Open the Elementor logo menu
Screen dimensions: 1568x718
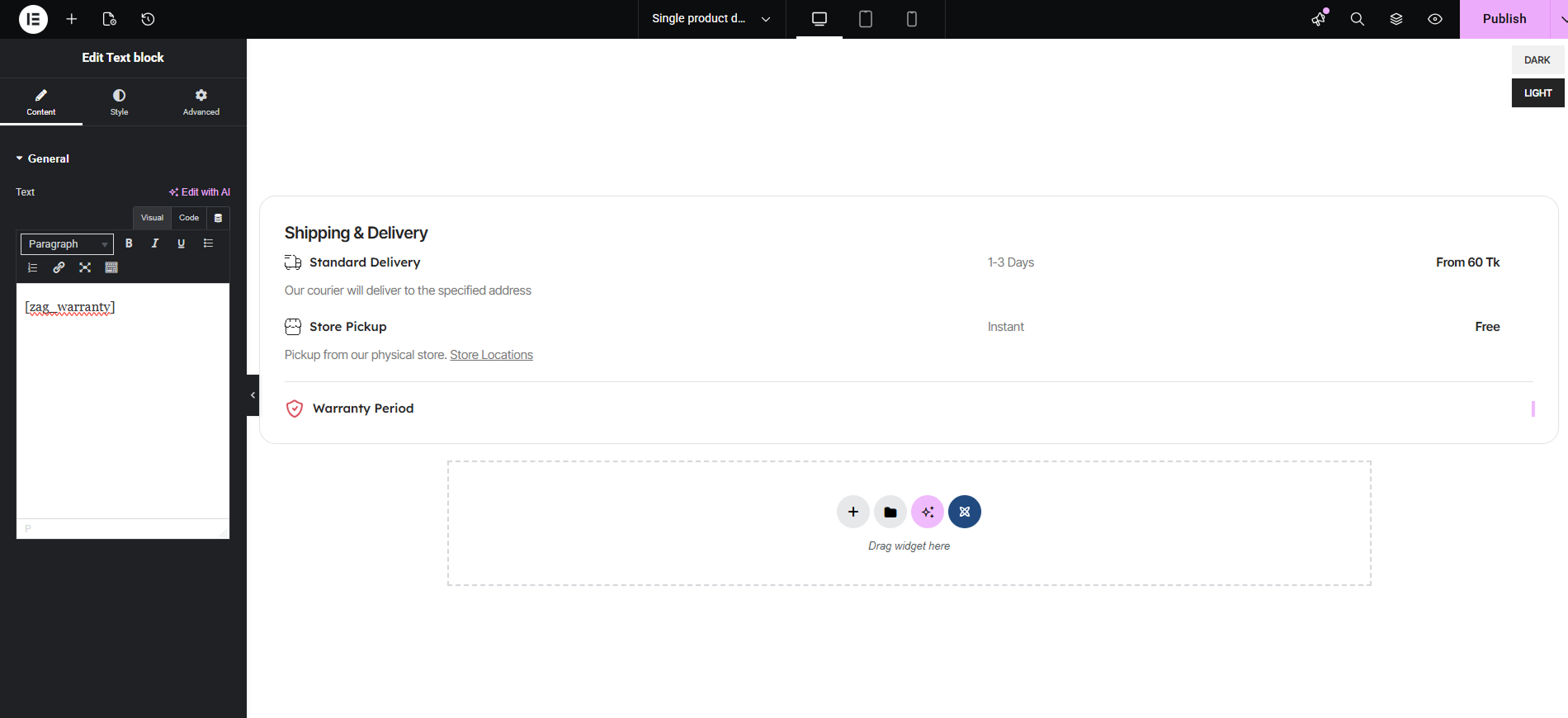pyautogui.click(x=33, y=19)
